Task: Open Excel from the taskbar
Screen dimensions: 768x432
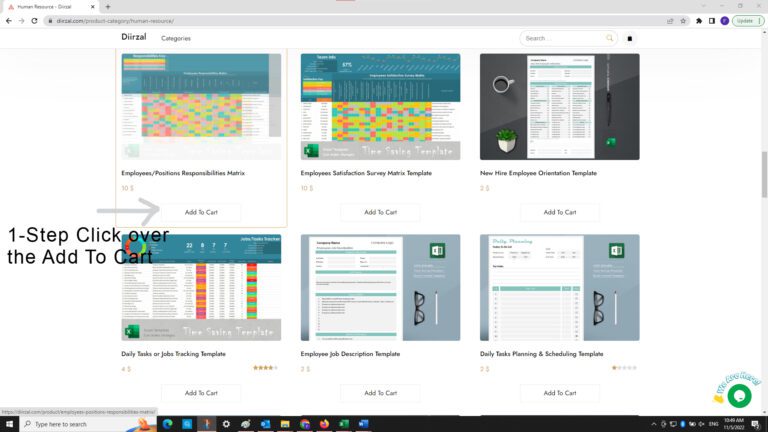Action: tap(344, 424)
